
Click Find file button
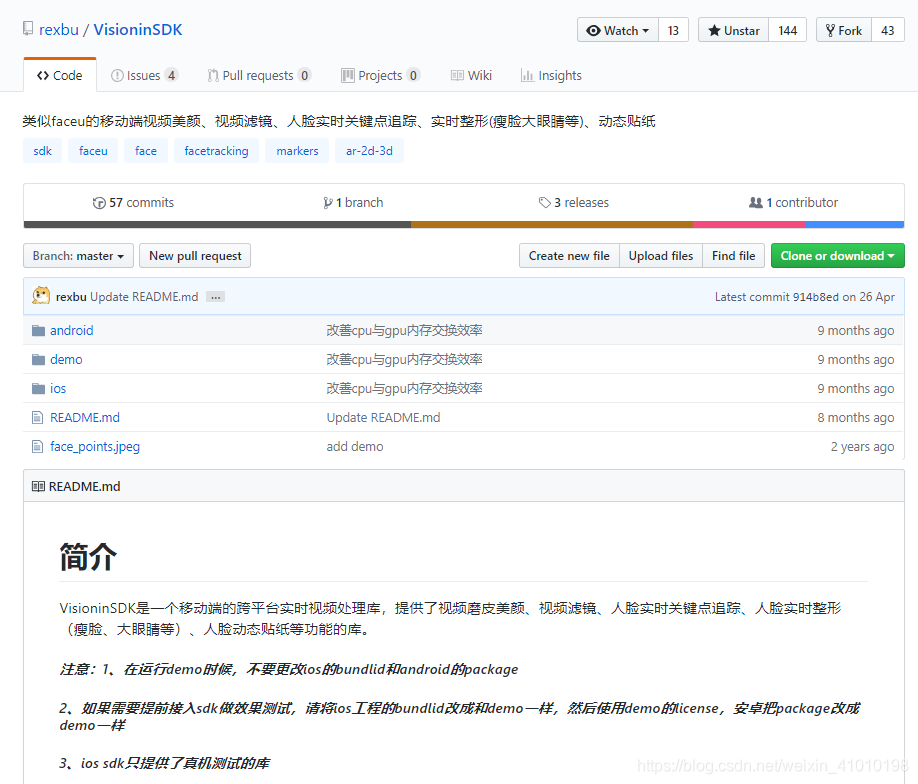coord(734,256)
